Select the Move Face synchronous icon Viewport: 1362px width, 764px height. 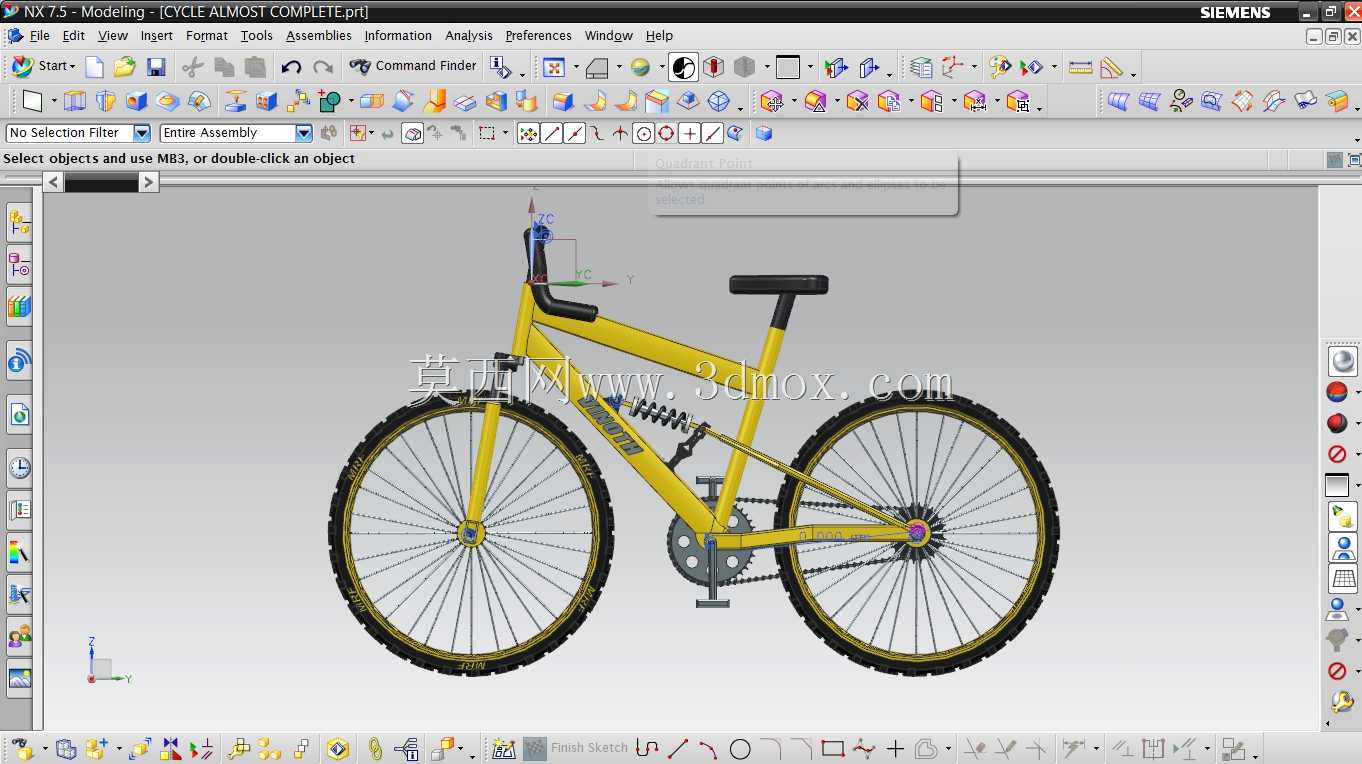[x=771, y=101]
